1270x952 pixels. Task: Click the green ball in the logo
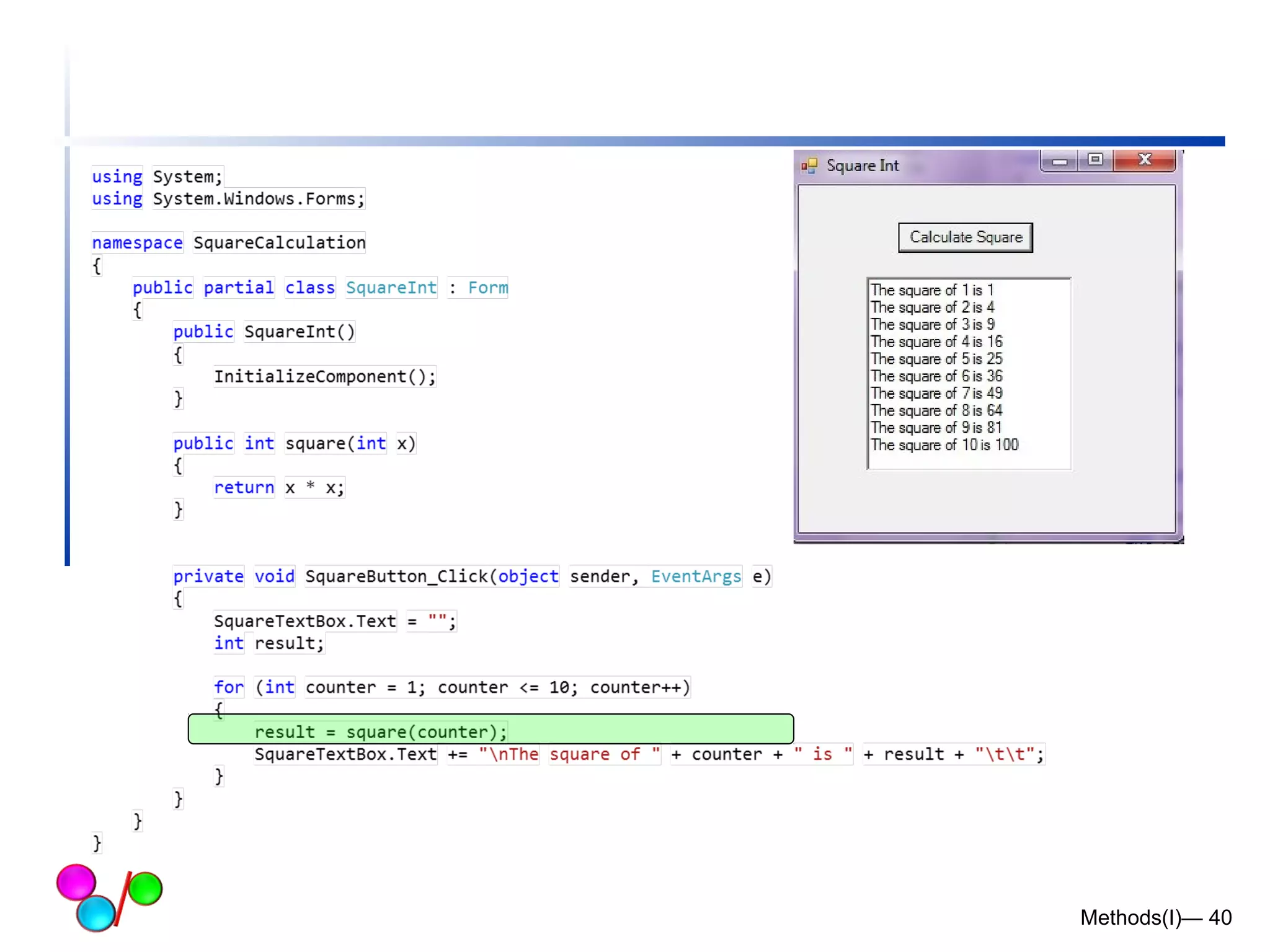click(x=146, y=888)
